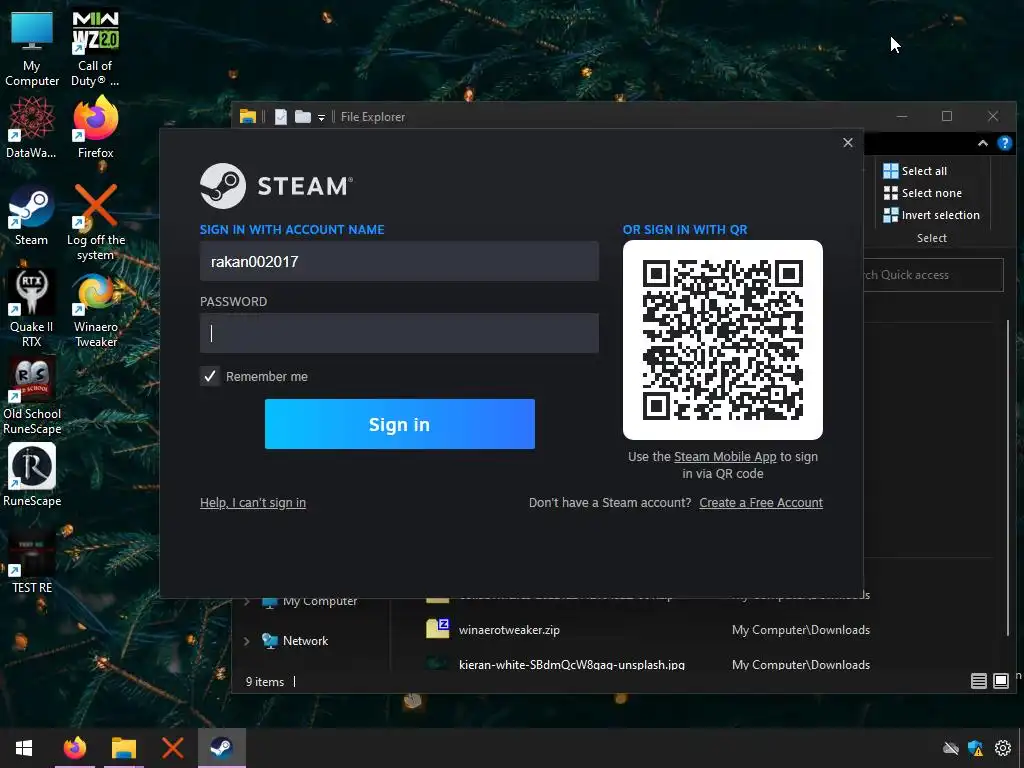Toggle the Remember me checkbox

pyautogui.click(x=210, y=376)
